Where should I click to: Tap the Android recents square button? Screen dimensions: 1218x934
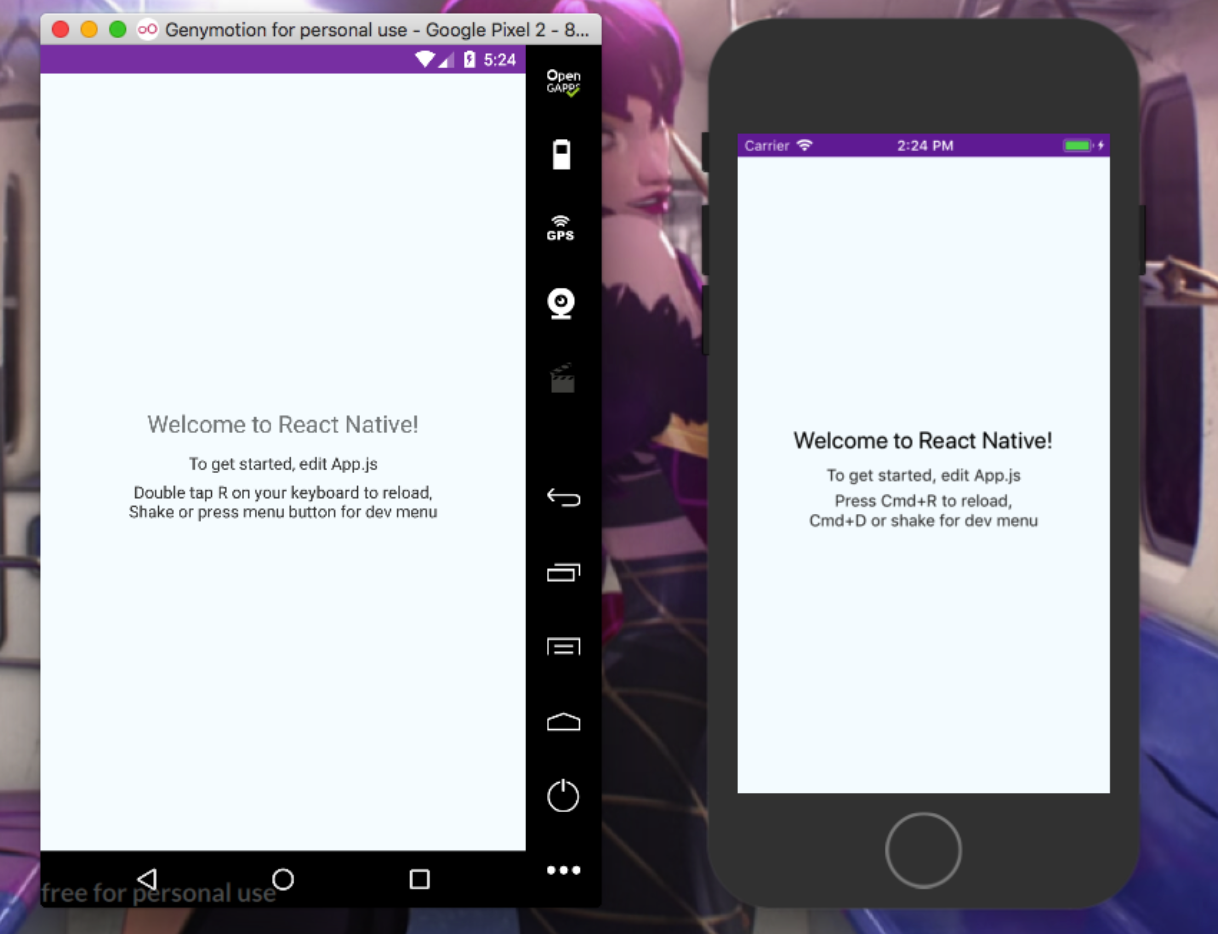pyautogui.click(x=419, y=879)
